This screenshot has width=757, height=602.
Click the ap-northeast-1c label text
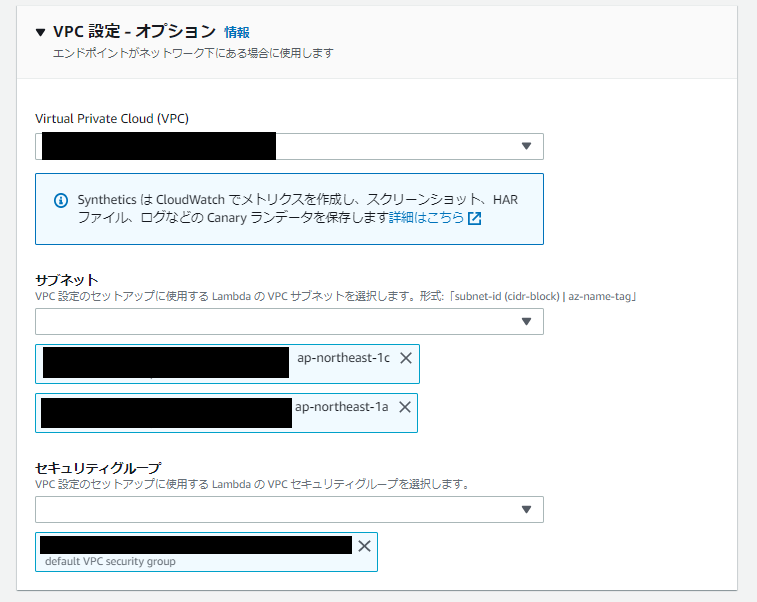click(343, 358)
